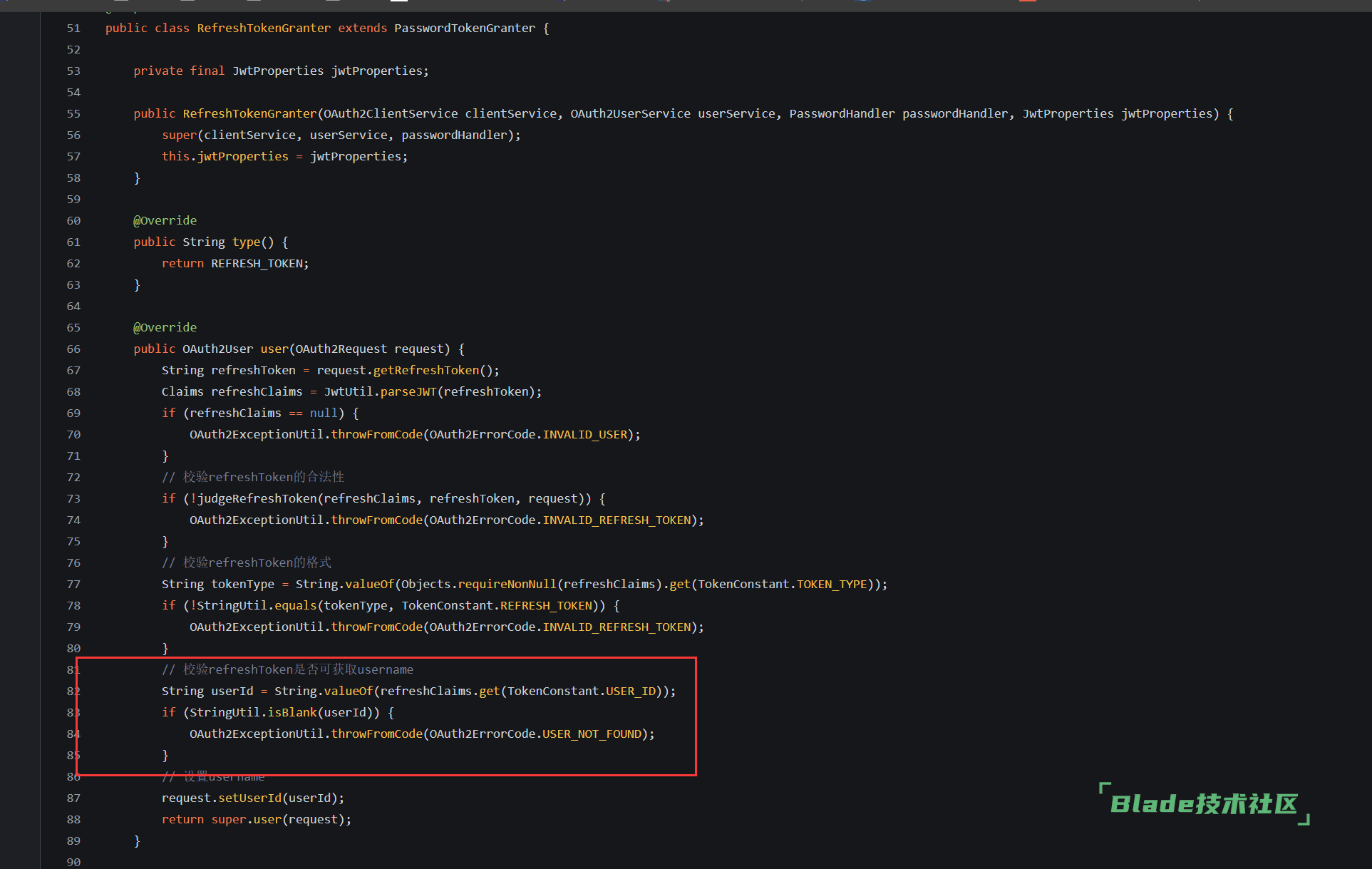Click the Blade技术社区 watermark logo

[x=1204, y=804]
